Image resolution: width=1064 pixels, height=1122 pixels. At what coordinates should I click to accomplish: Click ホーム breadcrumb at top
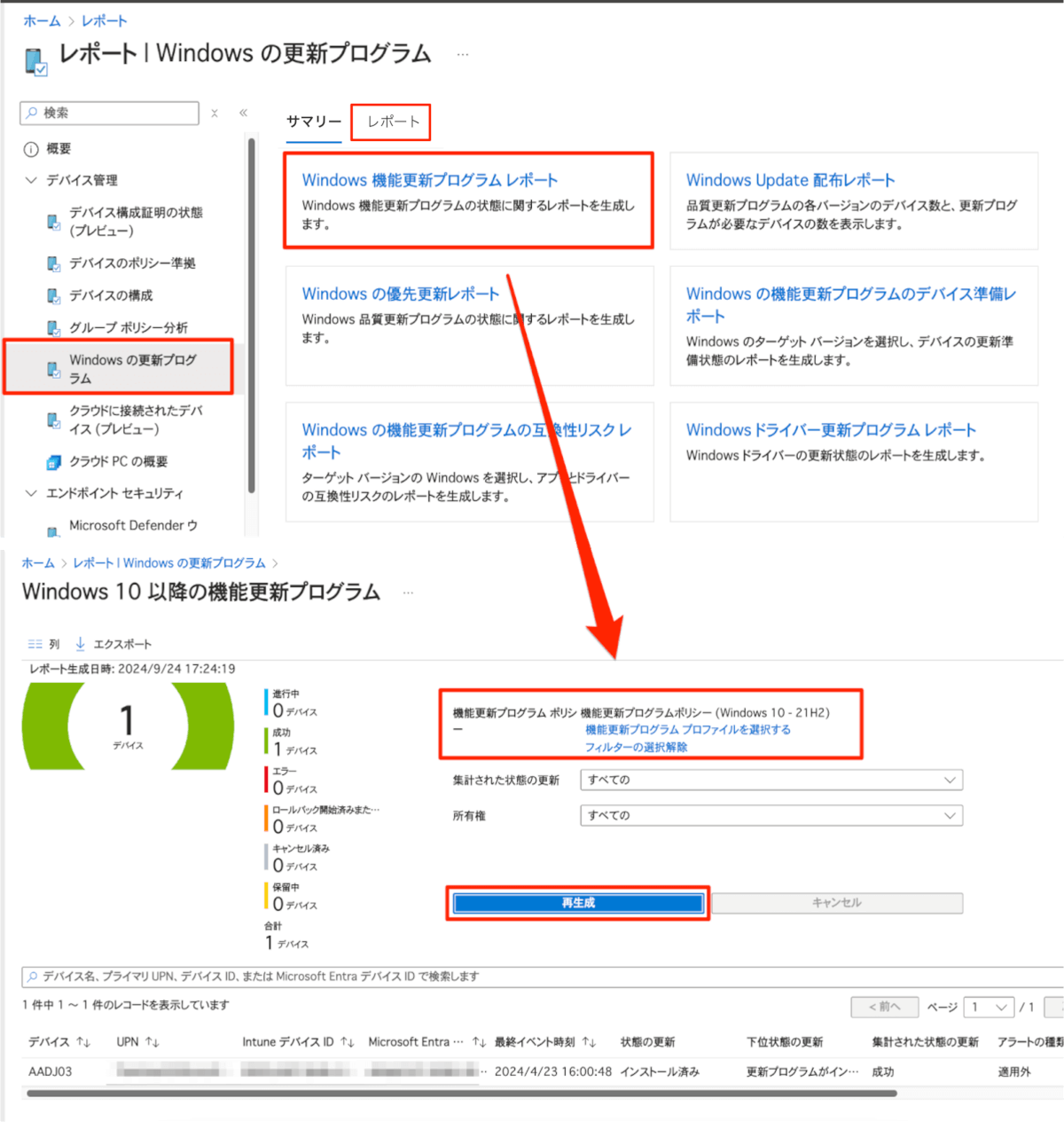pyautogui.click(x=42, y=20)
